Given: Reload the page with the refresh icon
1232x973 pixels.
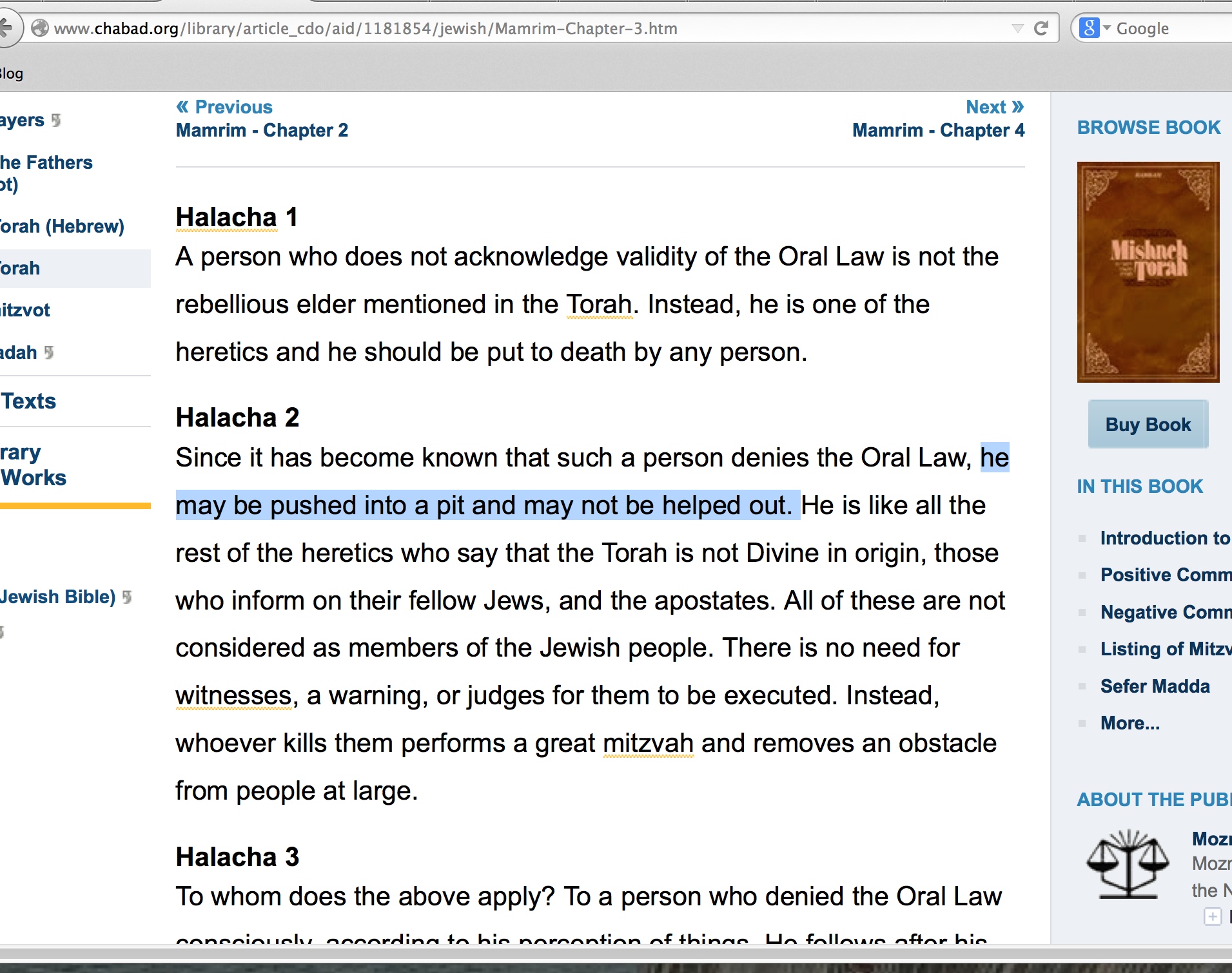Looking at the screenshot, I should [1041, 28].
